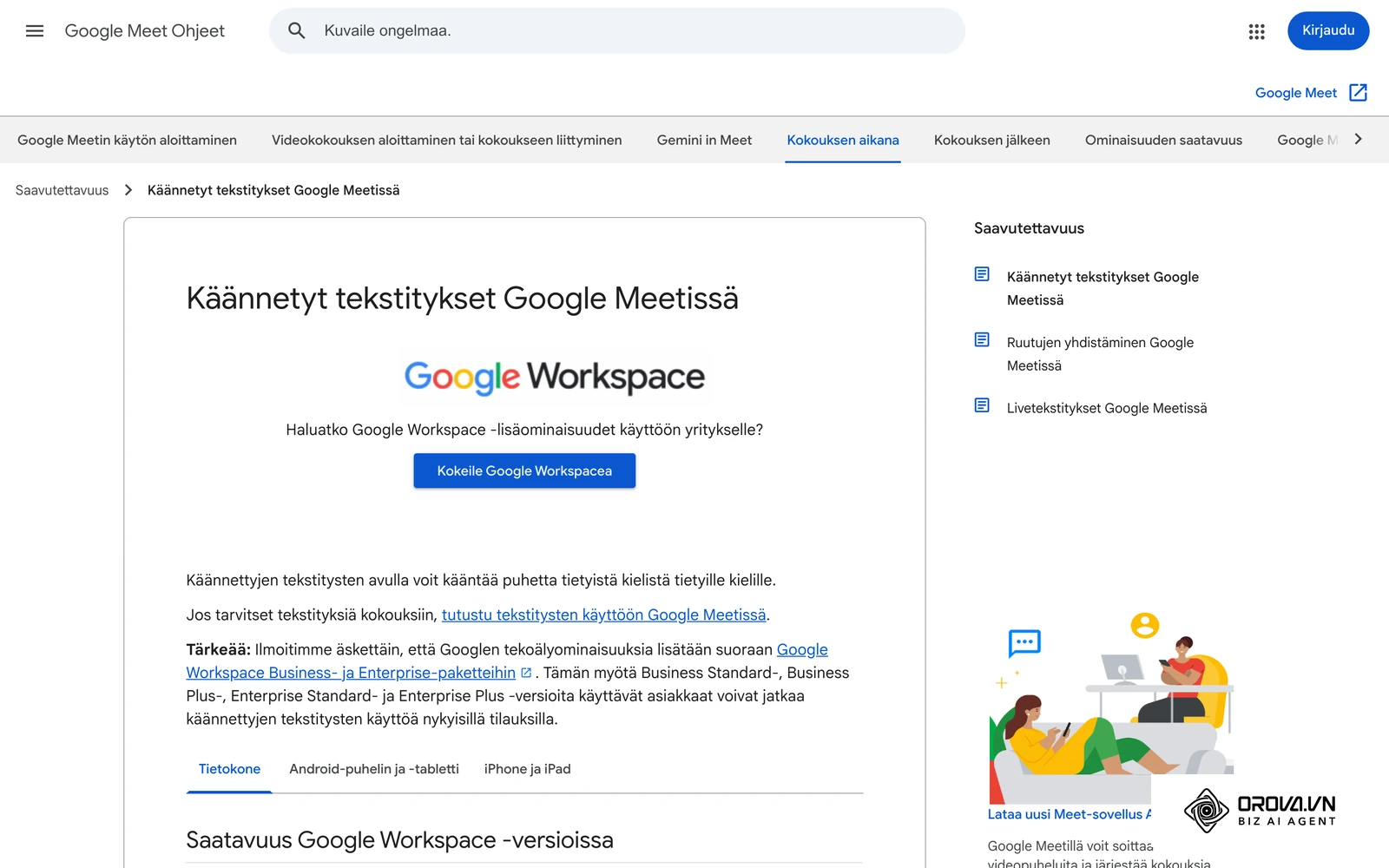
Task: Sign in with the Kirjaudu button
Action: [x=1328, y=30]
